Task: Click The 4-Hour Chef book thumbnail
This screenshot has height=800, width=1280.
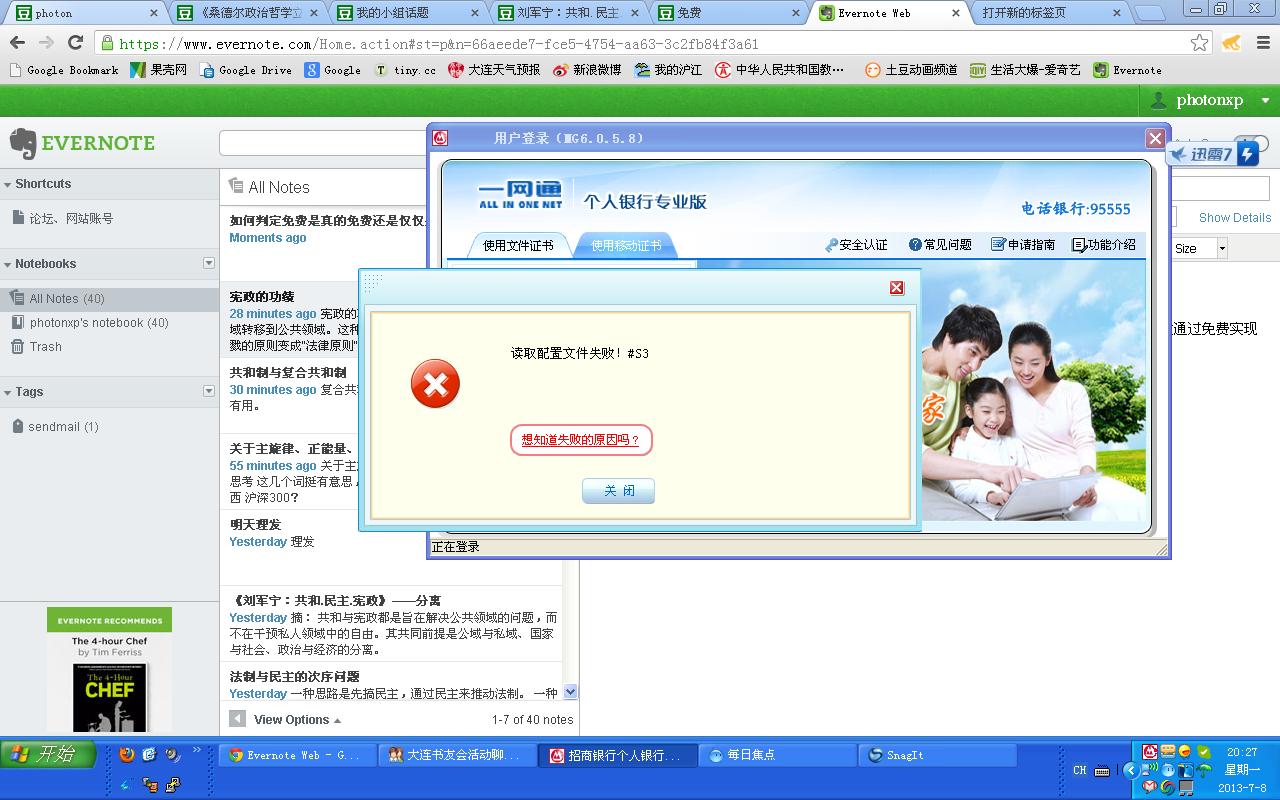Action: coord(109,698)
